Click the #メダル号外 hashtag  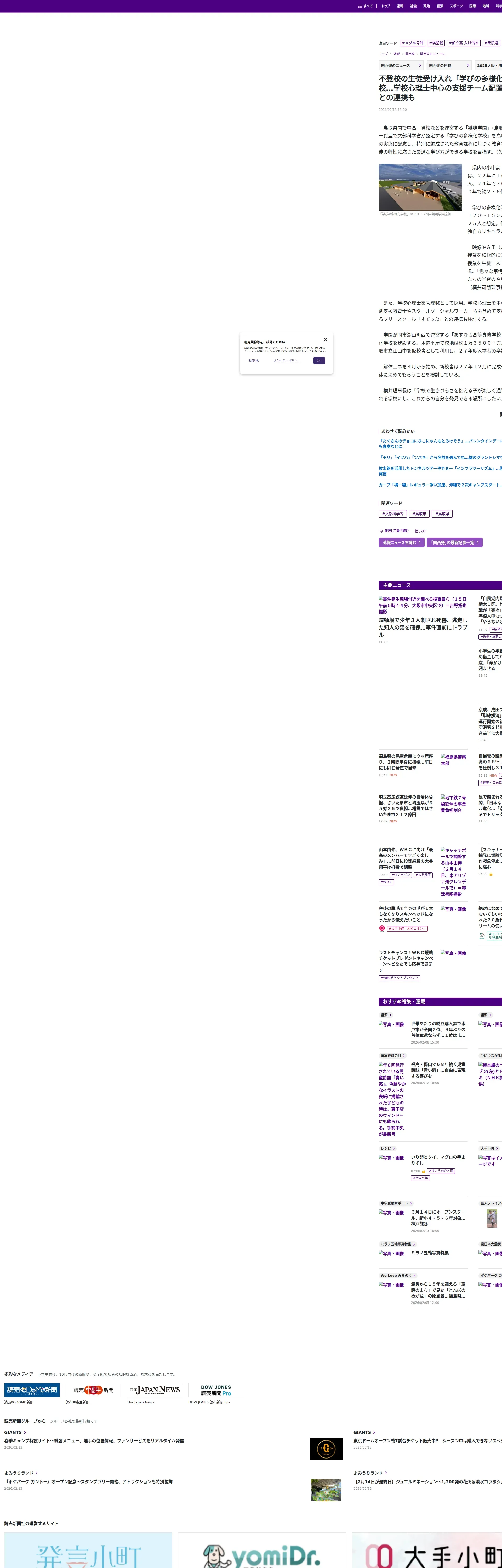pyautogui.click(x=412, y=43)
